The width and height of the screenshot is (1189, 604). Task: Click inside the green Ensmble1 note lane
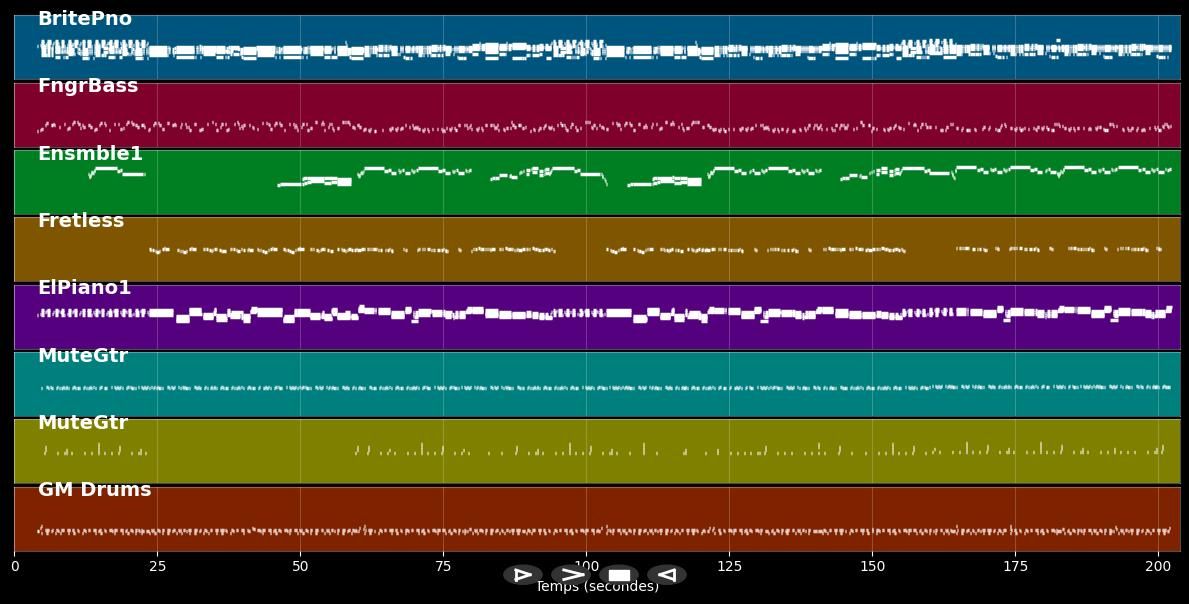coord(598,183)
